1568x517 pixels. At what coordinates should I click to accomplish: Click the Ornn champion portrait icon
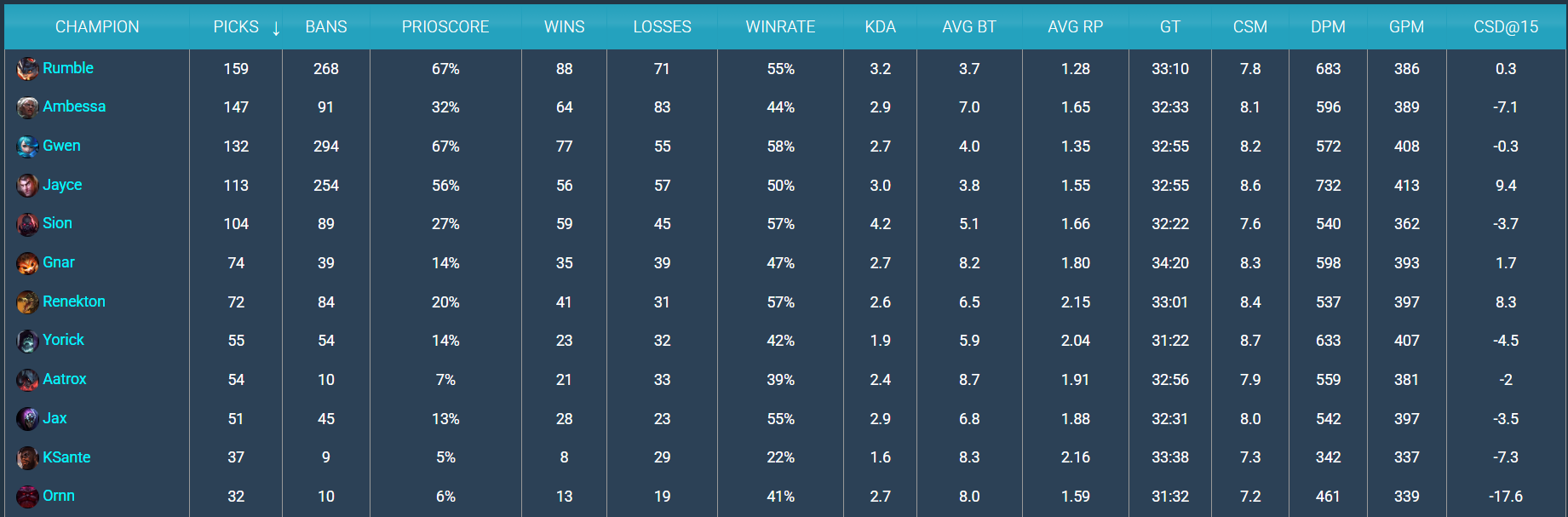point(27,496)
